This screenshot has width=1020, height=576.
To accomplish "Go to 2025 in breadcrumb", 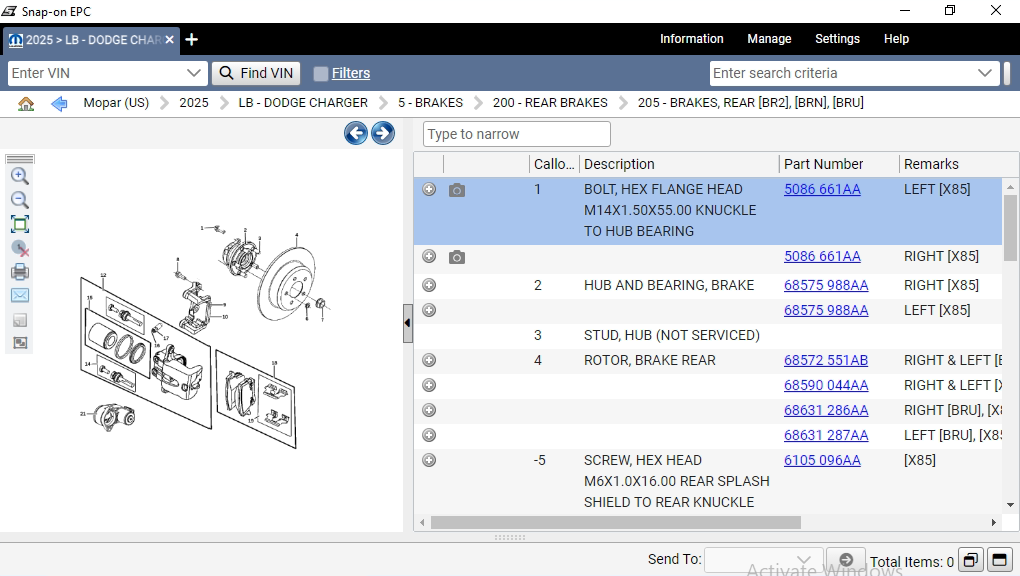I will pyautogui.click(x=194, y=103).
